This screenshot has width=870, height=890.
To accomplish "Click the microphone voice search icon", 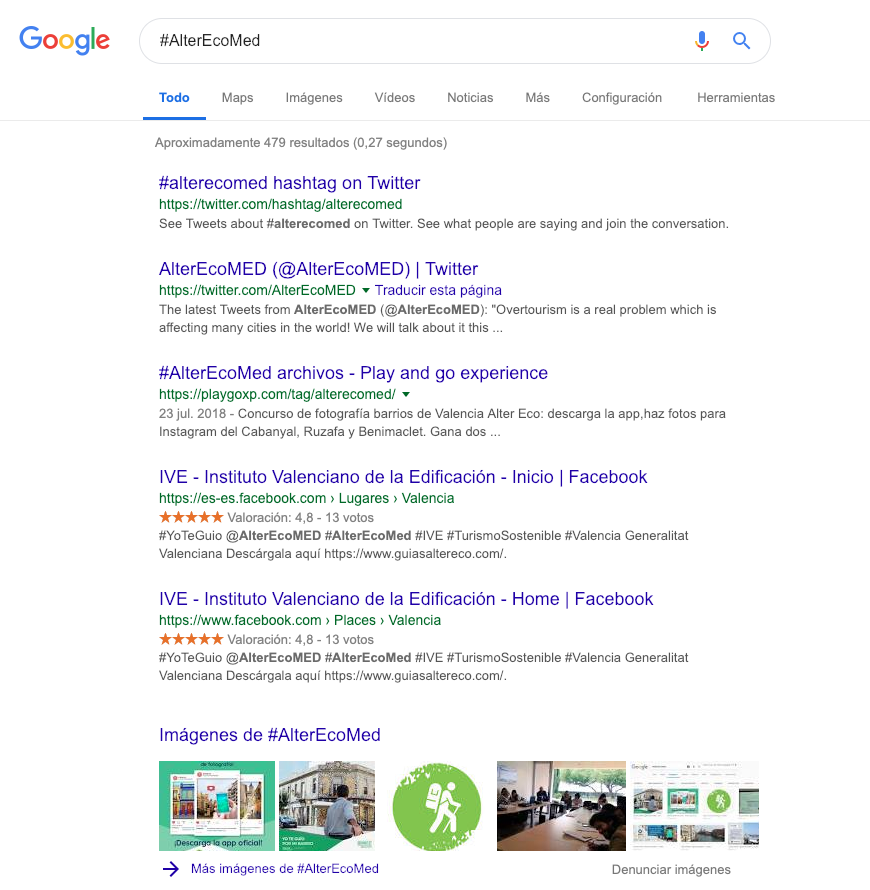I will [x=702, y=41].
